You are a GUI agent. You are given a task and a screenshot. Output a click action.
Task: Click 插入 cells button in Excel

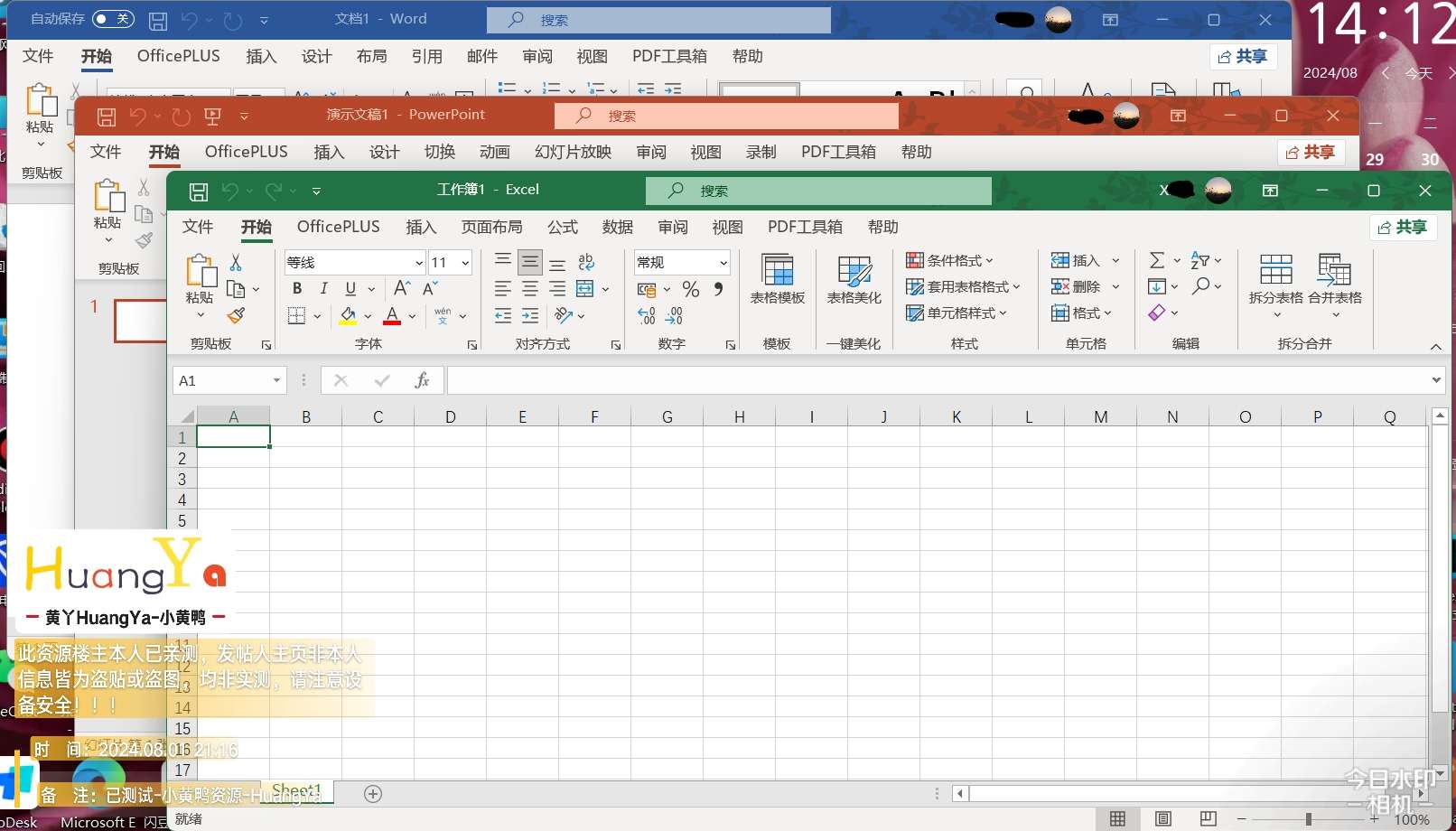pyautogui.click(x=1076, y=260)
